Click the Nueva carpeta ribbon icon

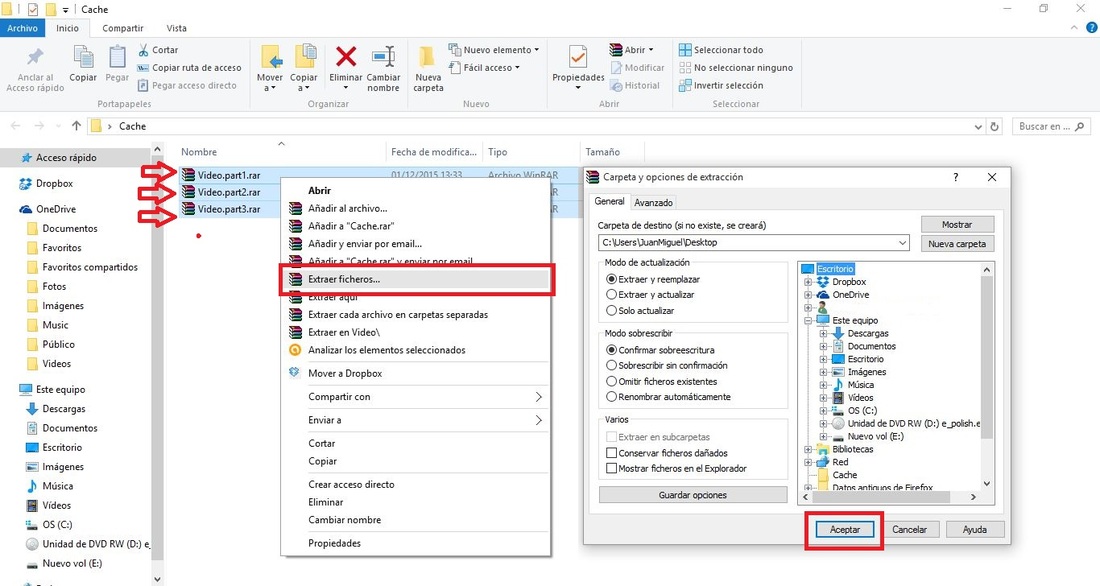[427, 57]
